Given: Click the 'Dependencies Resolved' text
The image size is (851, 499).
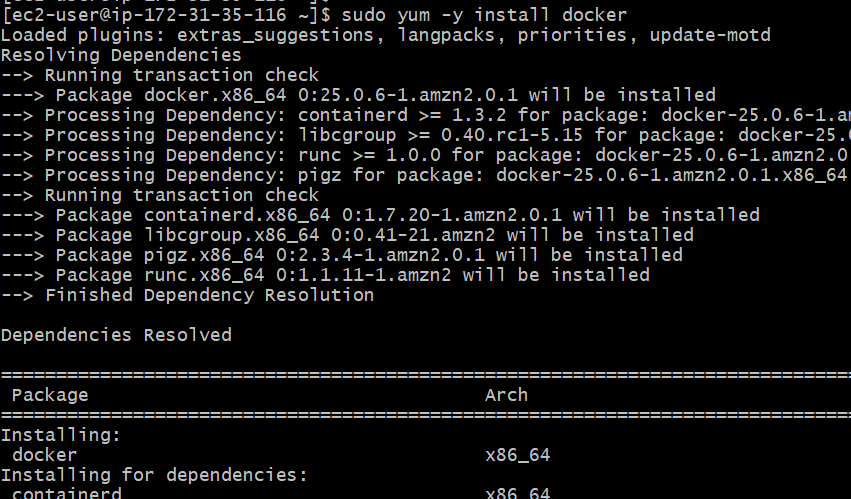Looking at the screenshot, I should pyautogui.click(x=116, y=335).
